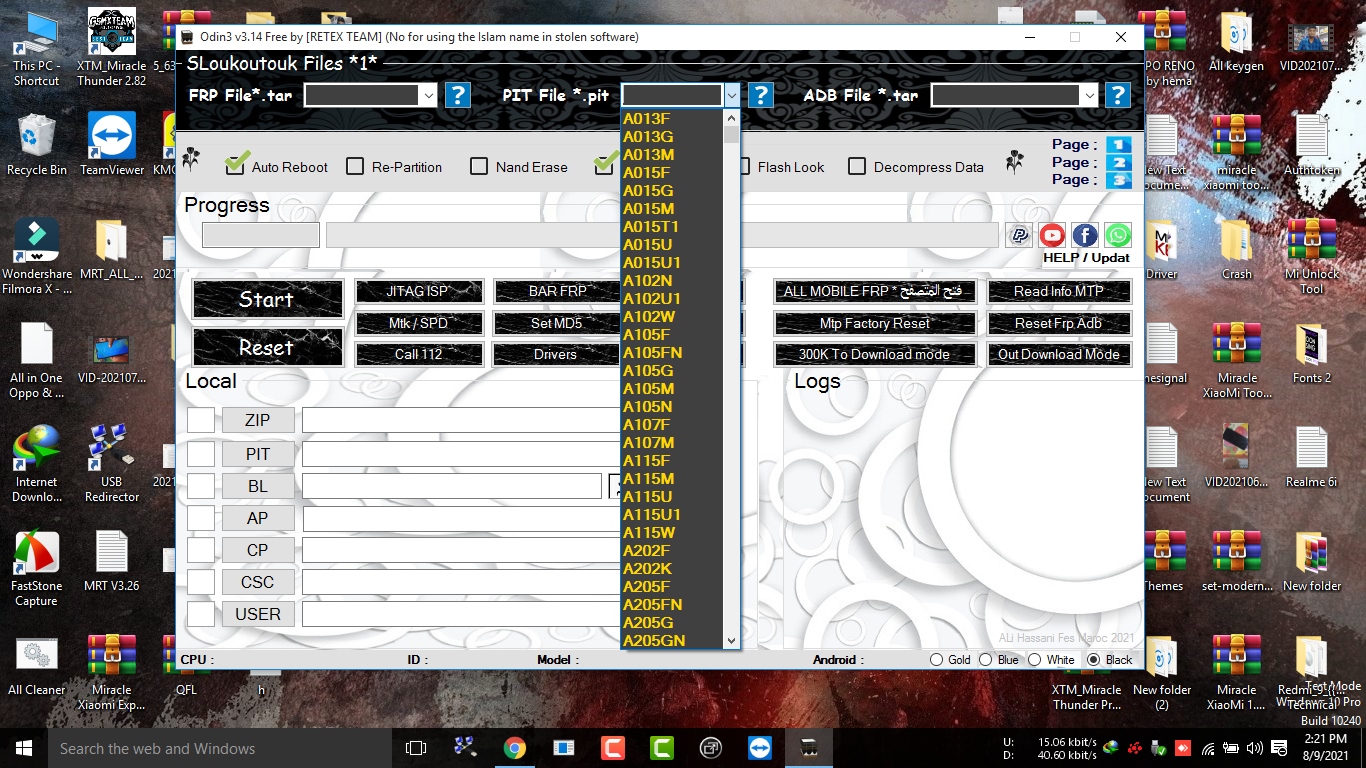
Task: Enable the Decompress Data checkbox
Action: coord(857,166)
